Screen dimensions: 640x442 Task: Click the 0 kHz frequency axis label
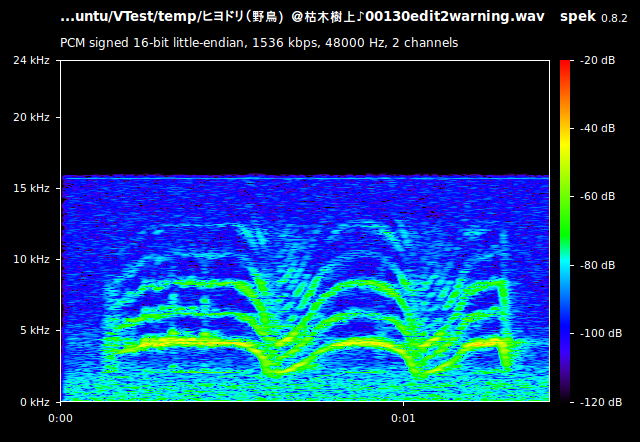point(35,402)
